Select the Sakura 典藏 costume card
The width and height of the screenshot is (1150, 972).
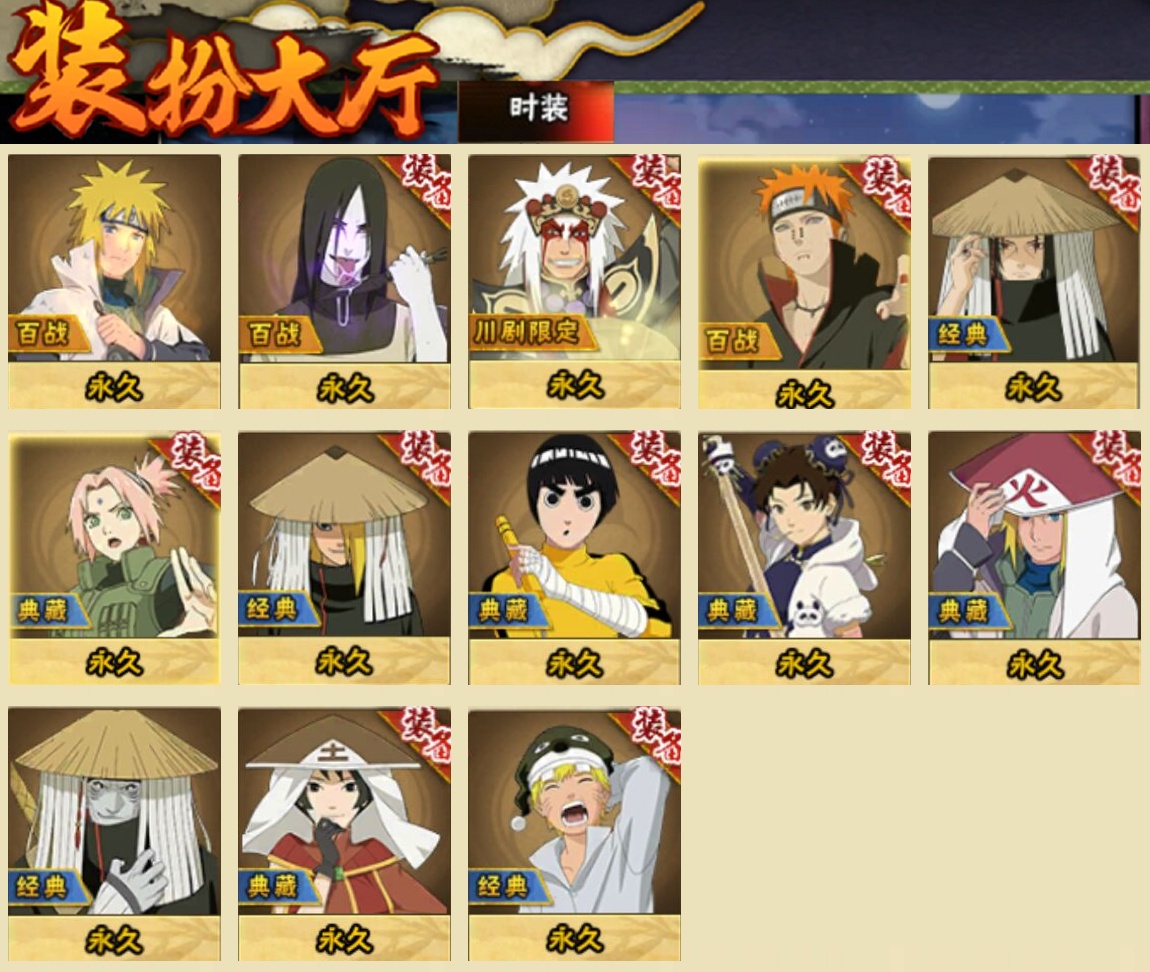[114, 558]
